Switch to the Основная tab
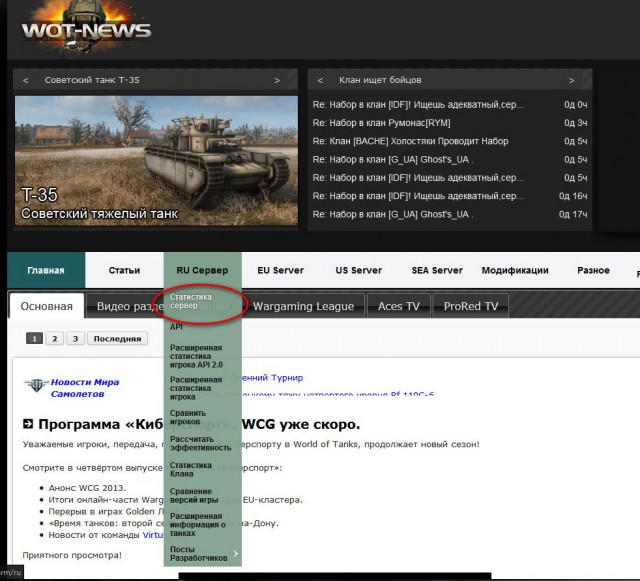Viewport: 640px width, 581px height. click(x=47, y=306)
